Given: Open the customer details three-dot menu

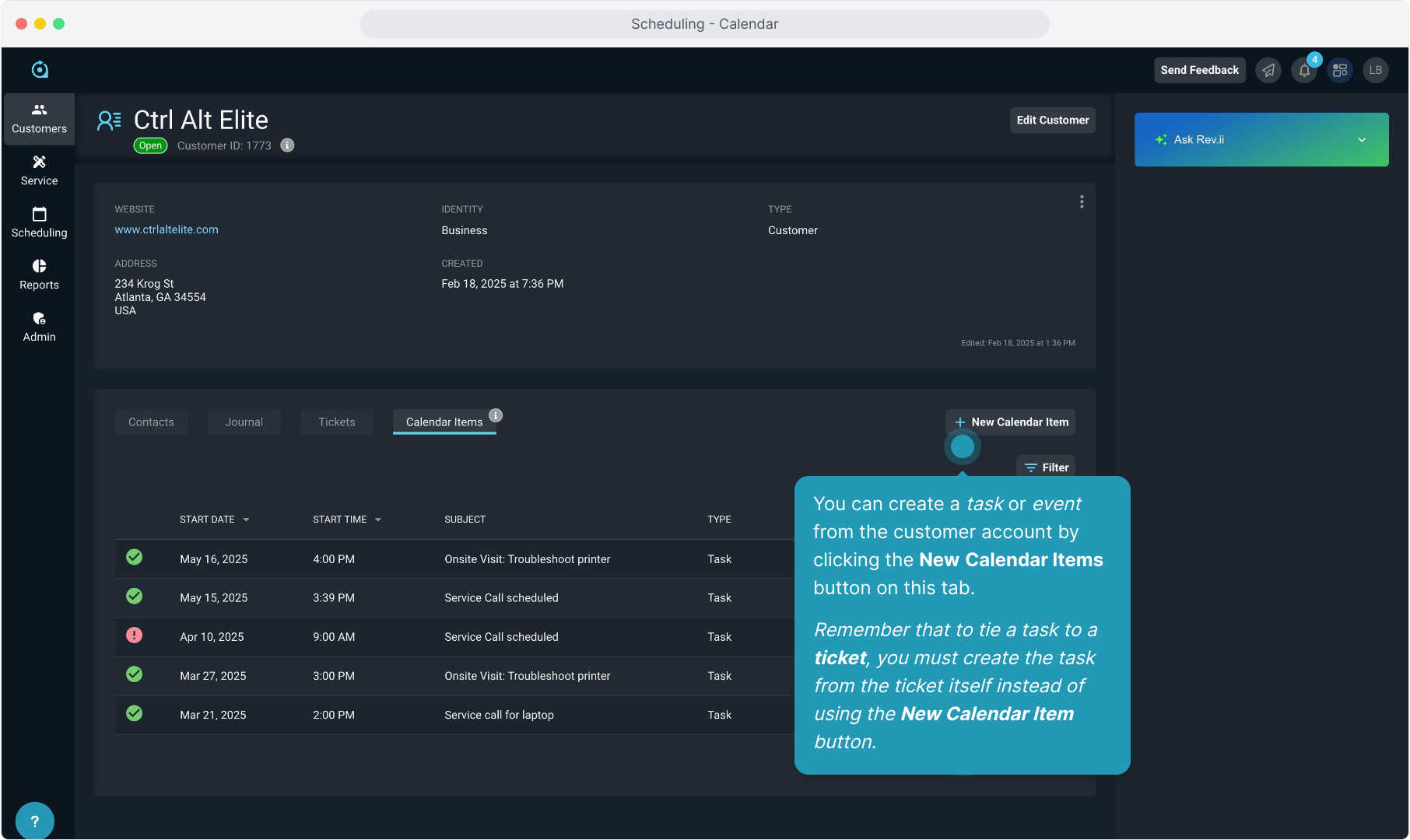Looking at the screenshot, I should pos(1082,202).
